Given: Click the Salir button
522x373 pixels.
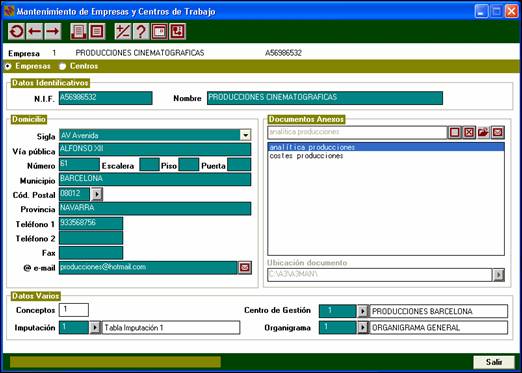Looking at the screenshot, I should point(494,362).
